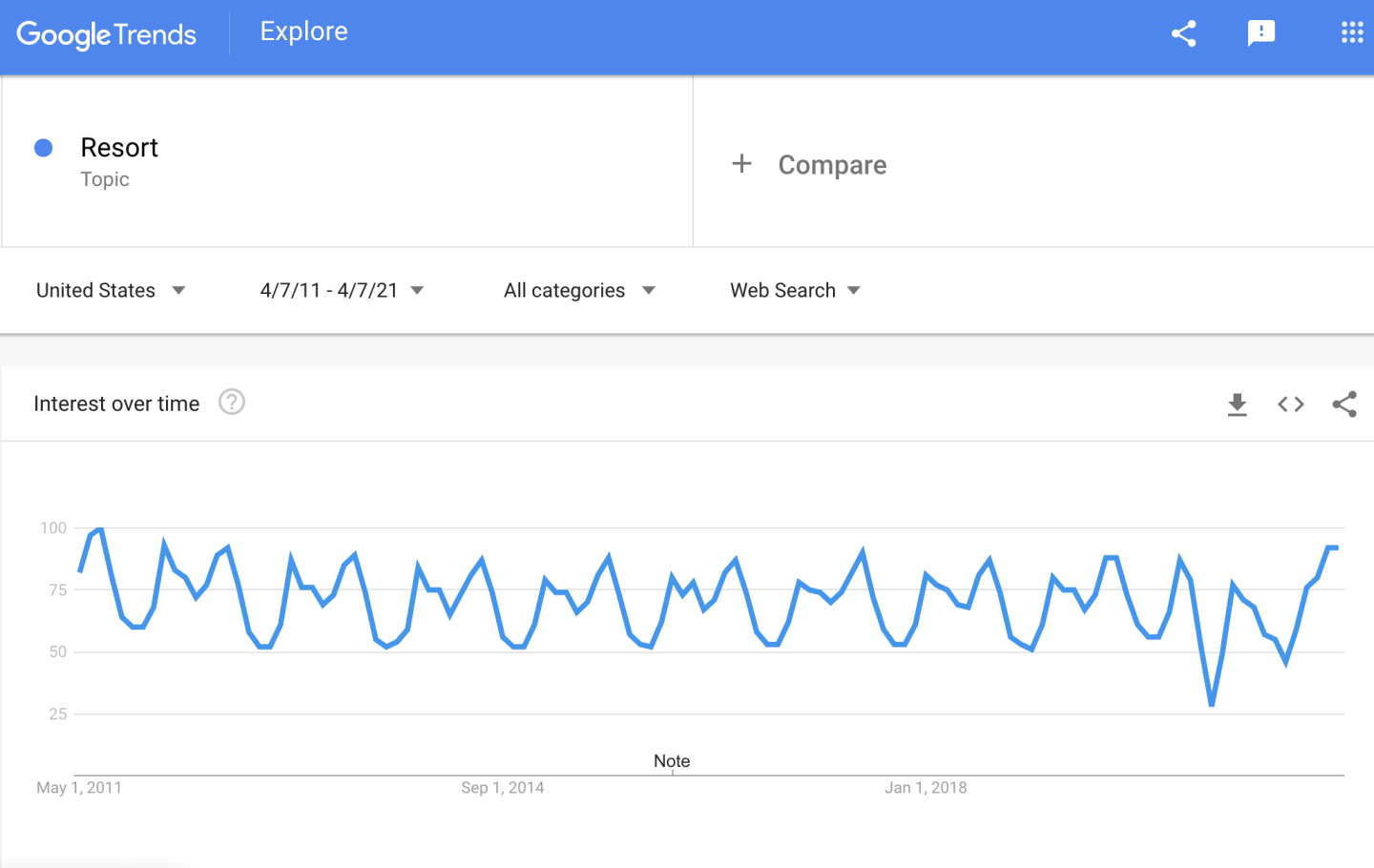Select the Resort search term field

click(119, 148)
